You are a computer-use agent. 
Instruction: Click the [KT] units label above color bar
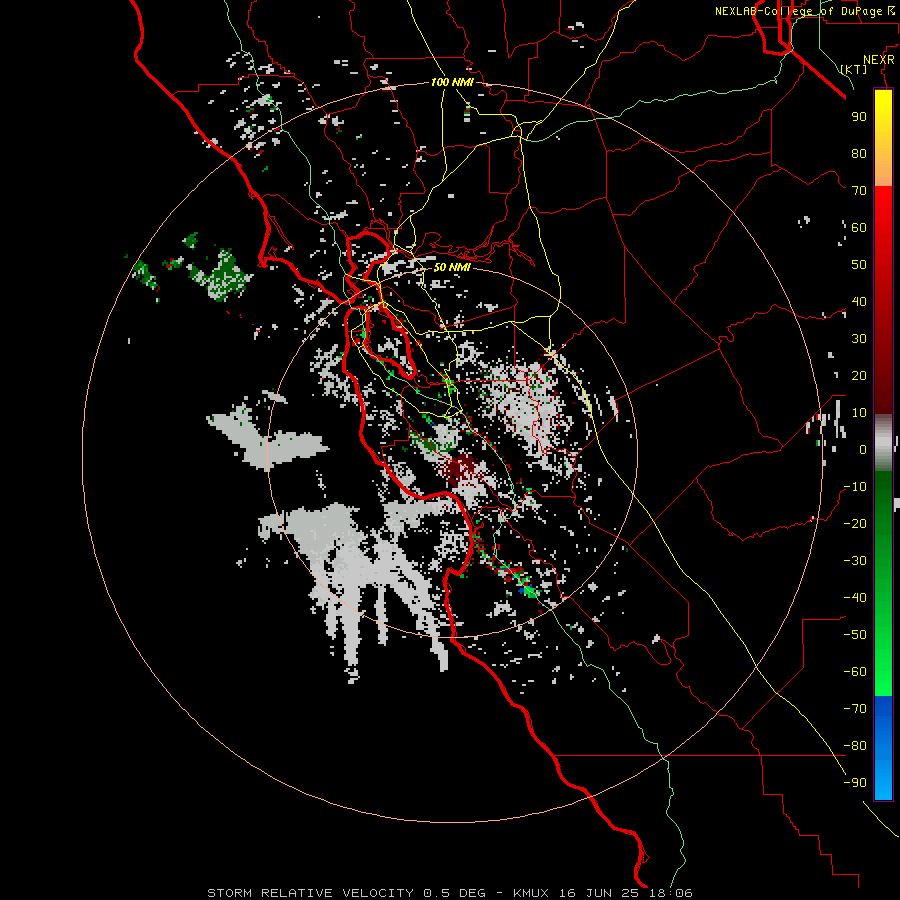click(x=854, y=69)
